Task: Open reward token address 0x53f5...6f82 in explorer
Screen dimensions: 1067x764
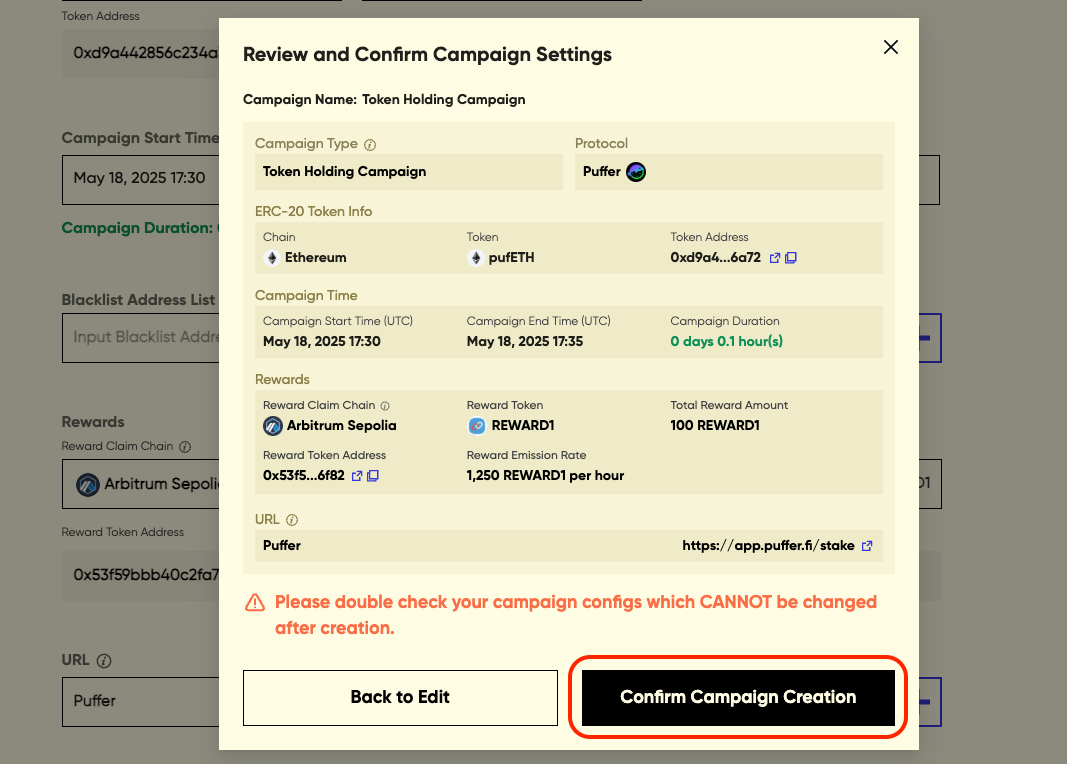Action: (356, 476)
